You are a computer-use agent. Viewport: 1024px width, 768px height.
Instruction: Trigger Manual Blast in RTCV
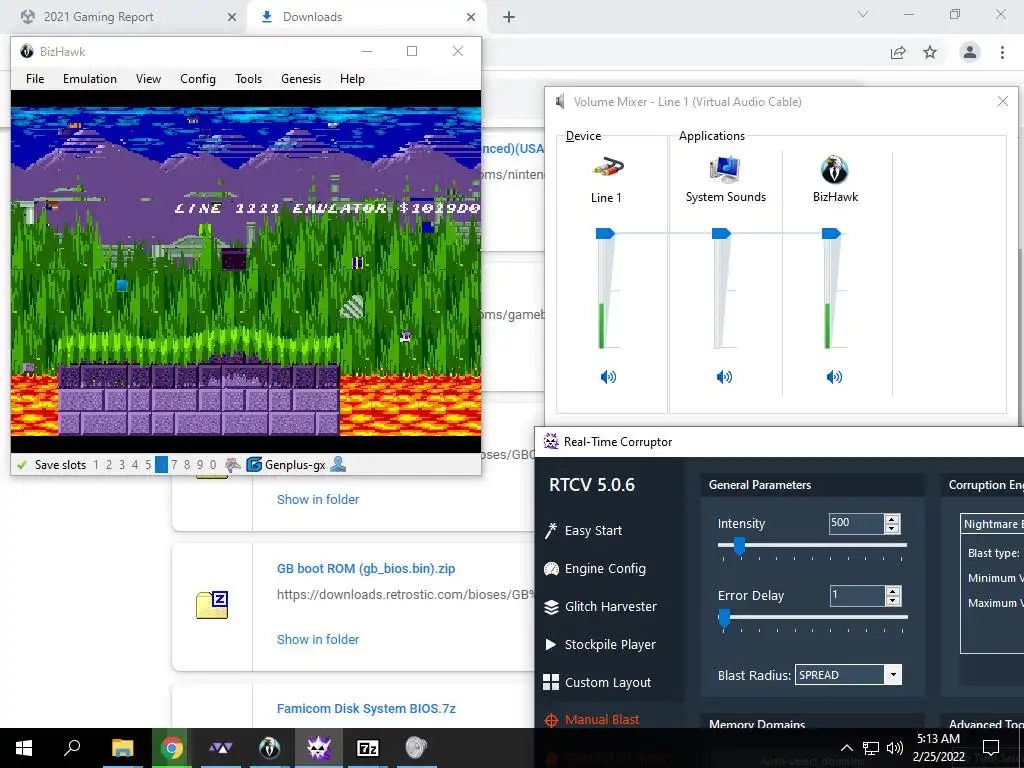(592, 720)
